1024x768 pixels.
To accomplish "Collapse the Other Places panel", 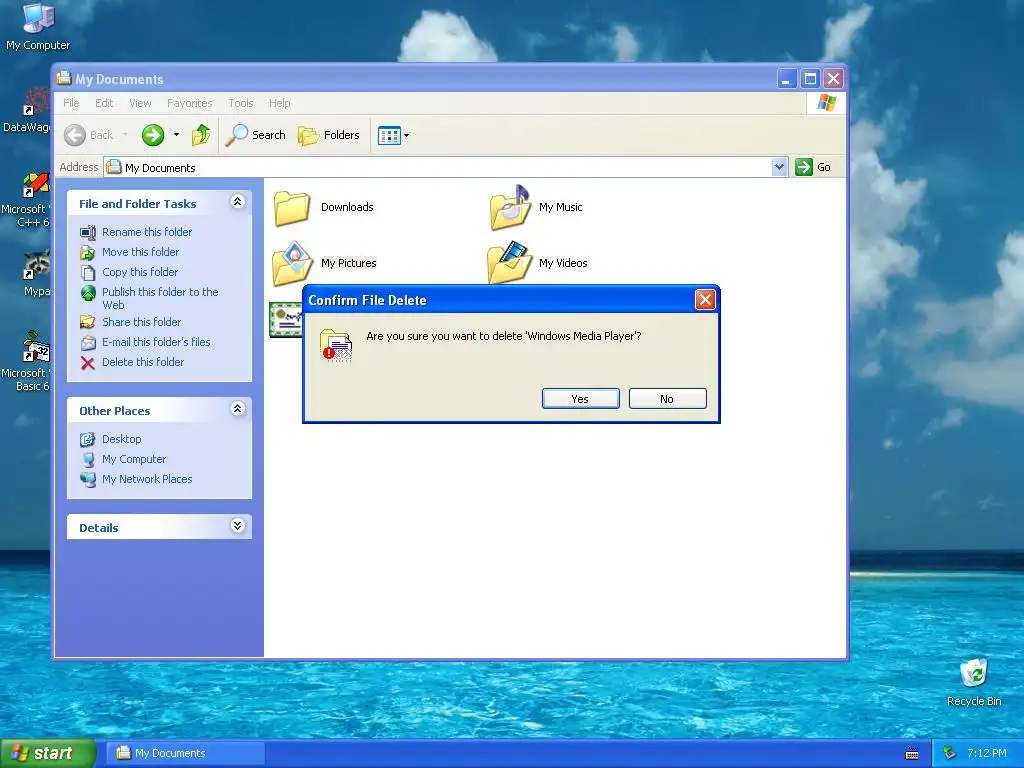I will 238,409.
